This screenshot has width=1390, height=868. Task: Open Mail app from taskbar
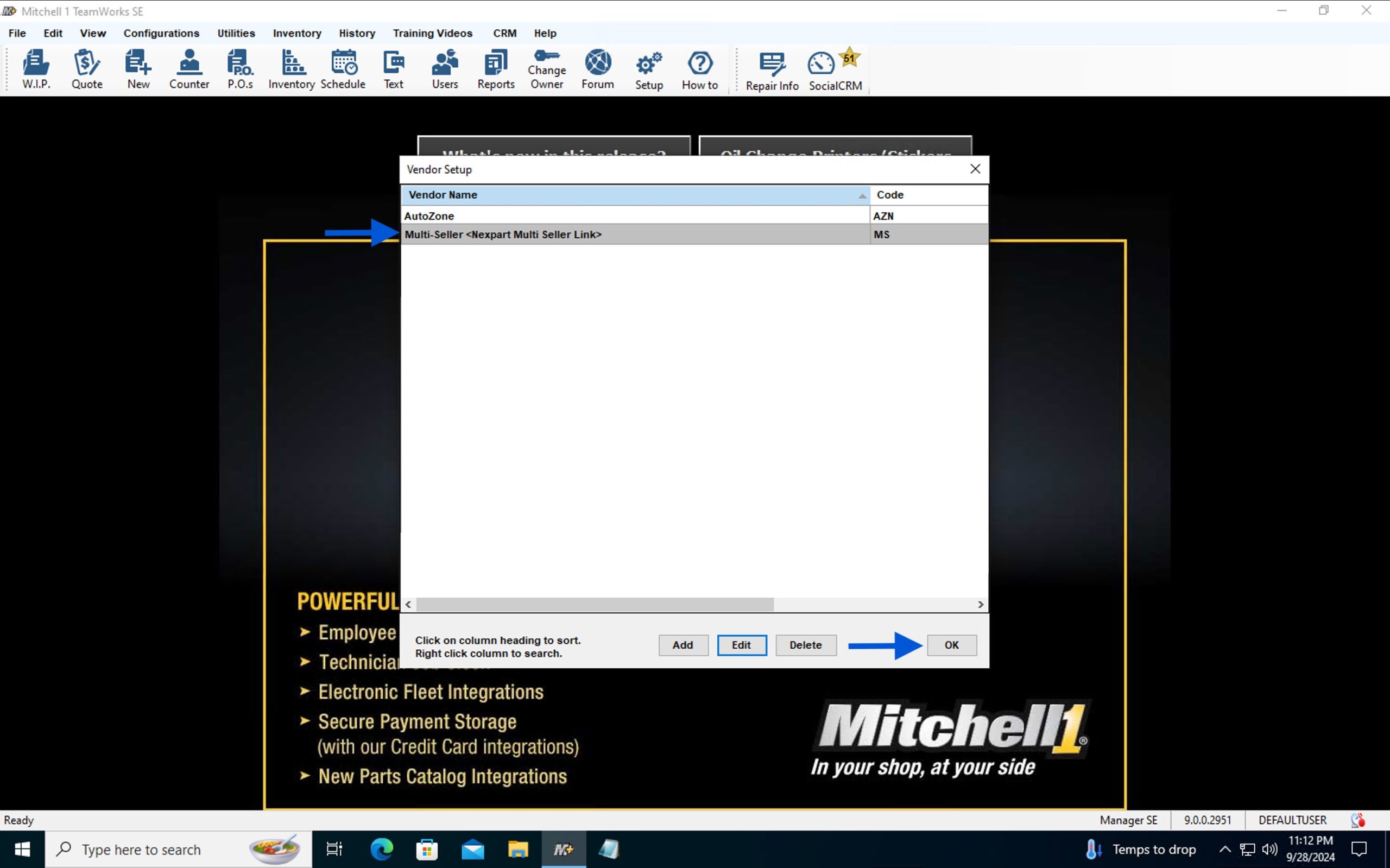472,849
